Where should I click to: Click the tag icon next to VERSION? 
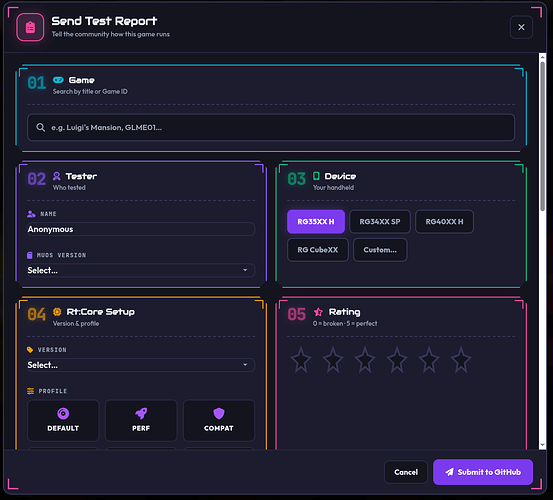tap(30, 349)
